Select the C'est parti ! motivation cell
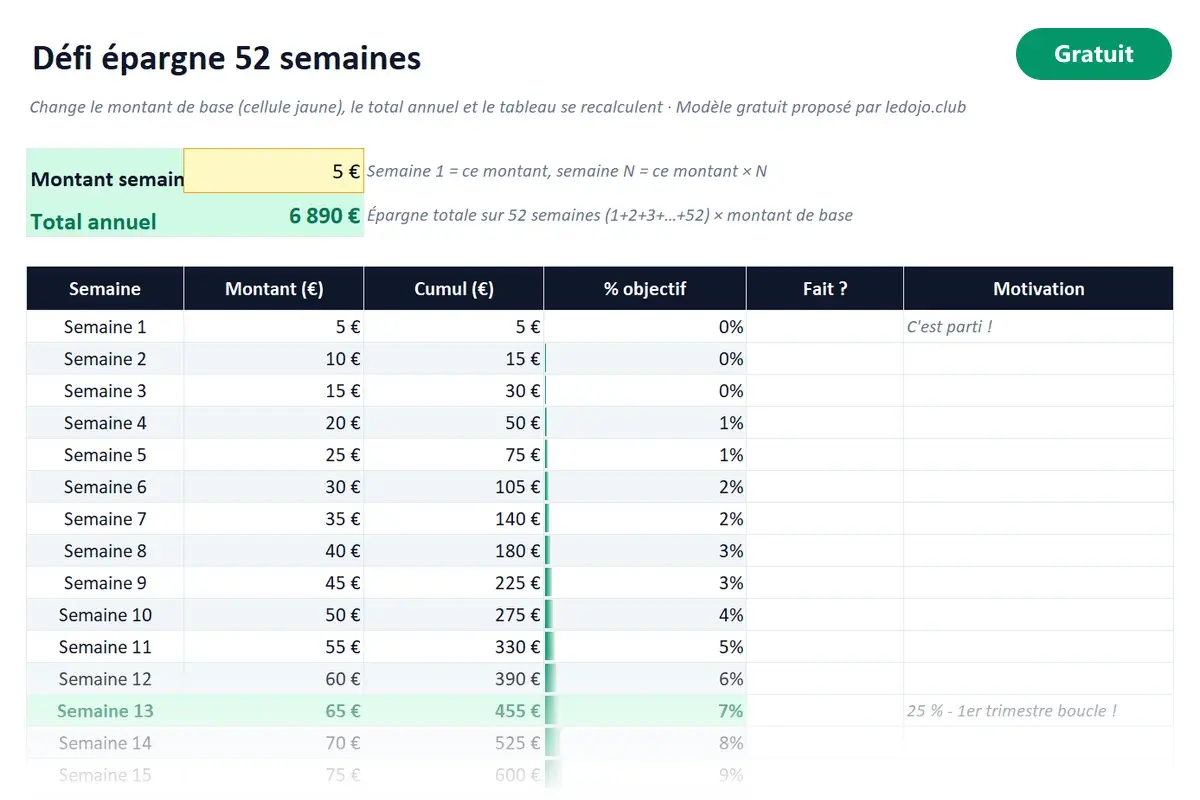 (x=1038, y=327)
